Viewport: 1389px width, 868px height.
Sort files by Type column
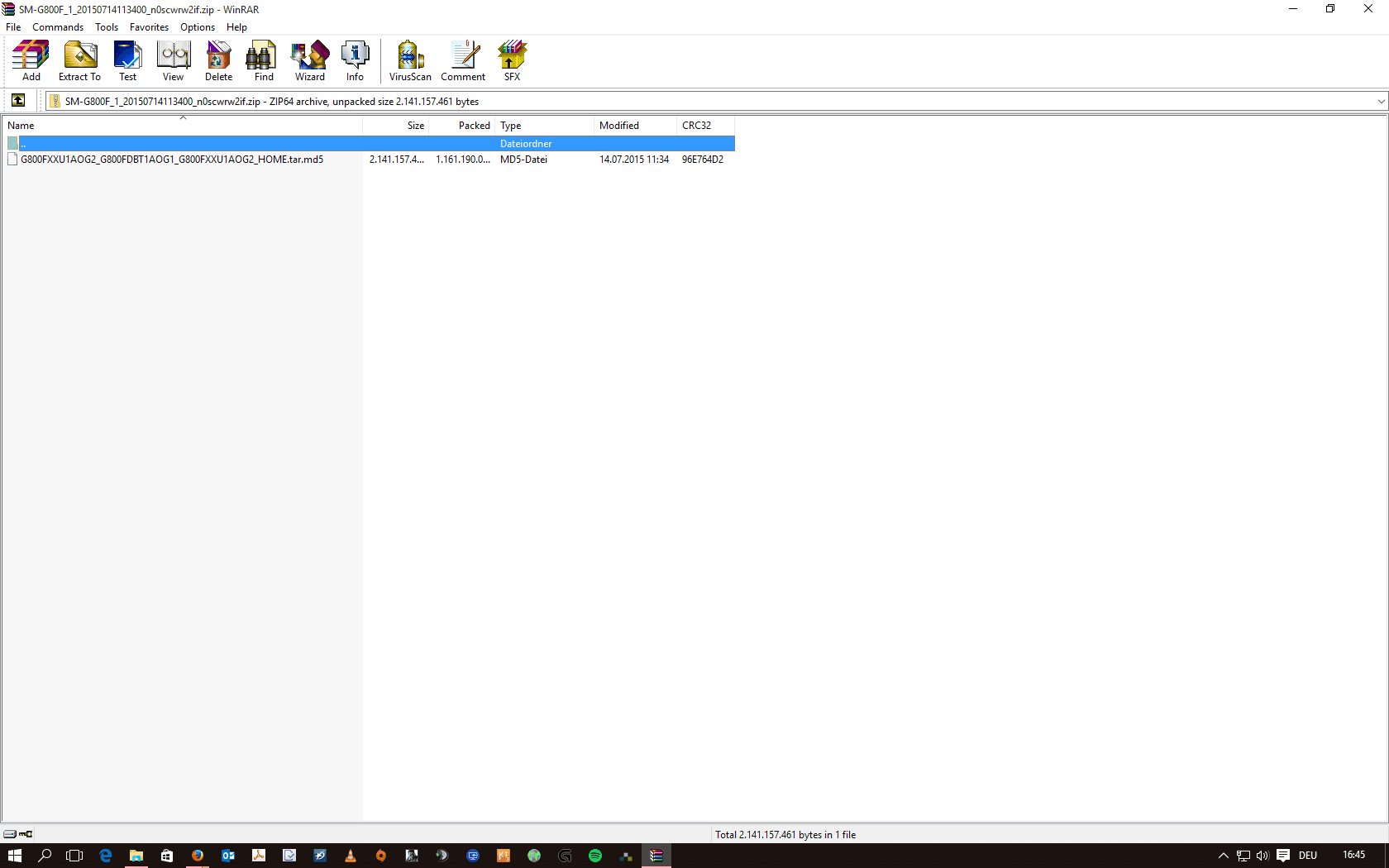click(x=544, y=126)
